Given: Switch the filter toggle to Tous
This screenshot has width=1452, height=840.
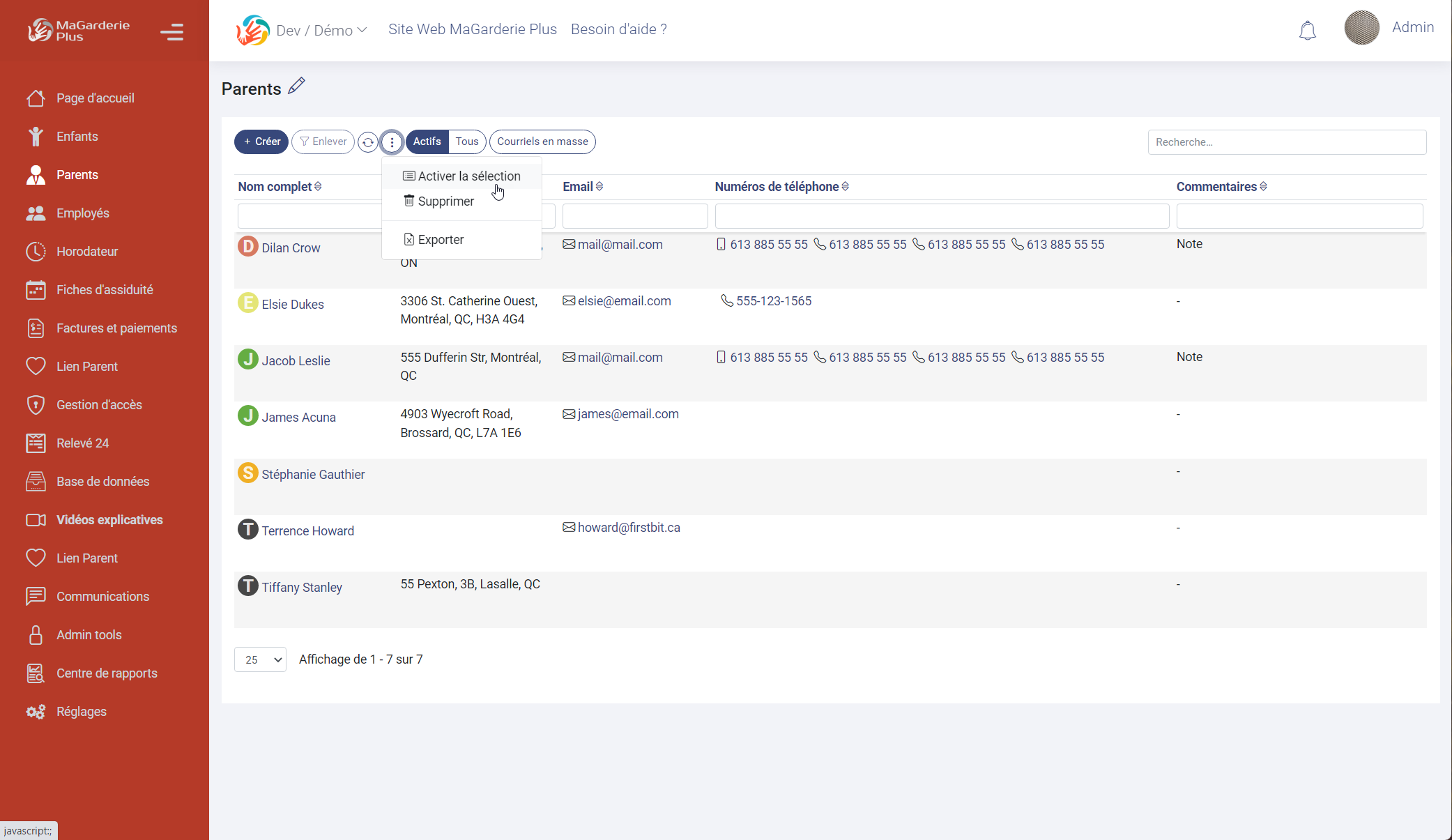Looking at the screenshot, I should 466,142.
